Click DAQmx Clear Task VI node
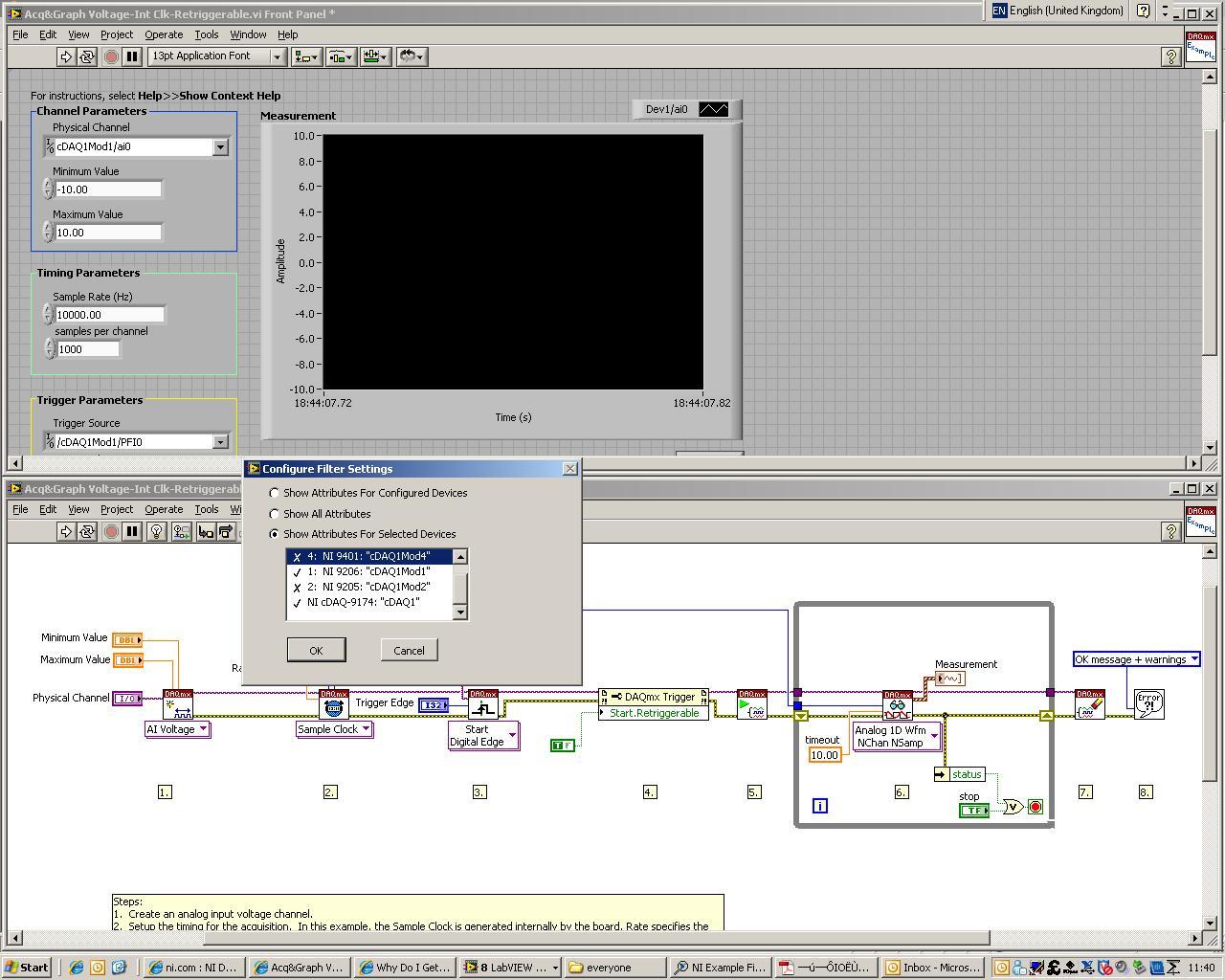Screen dimensions: 1225x980 click(1090, 704)
